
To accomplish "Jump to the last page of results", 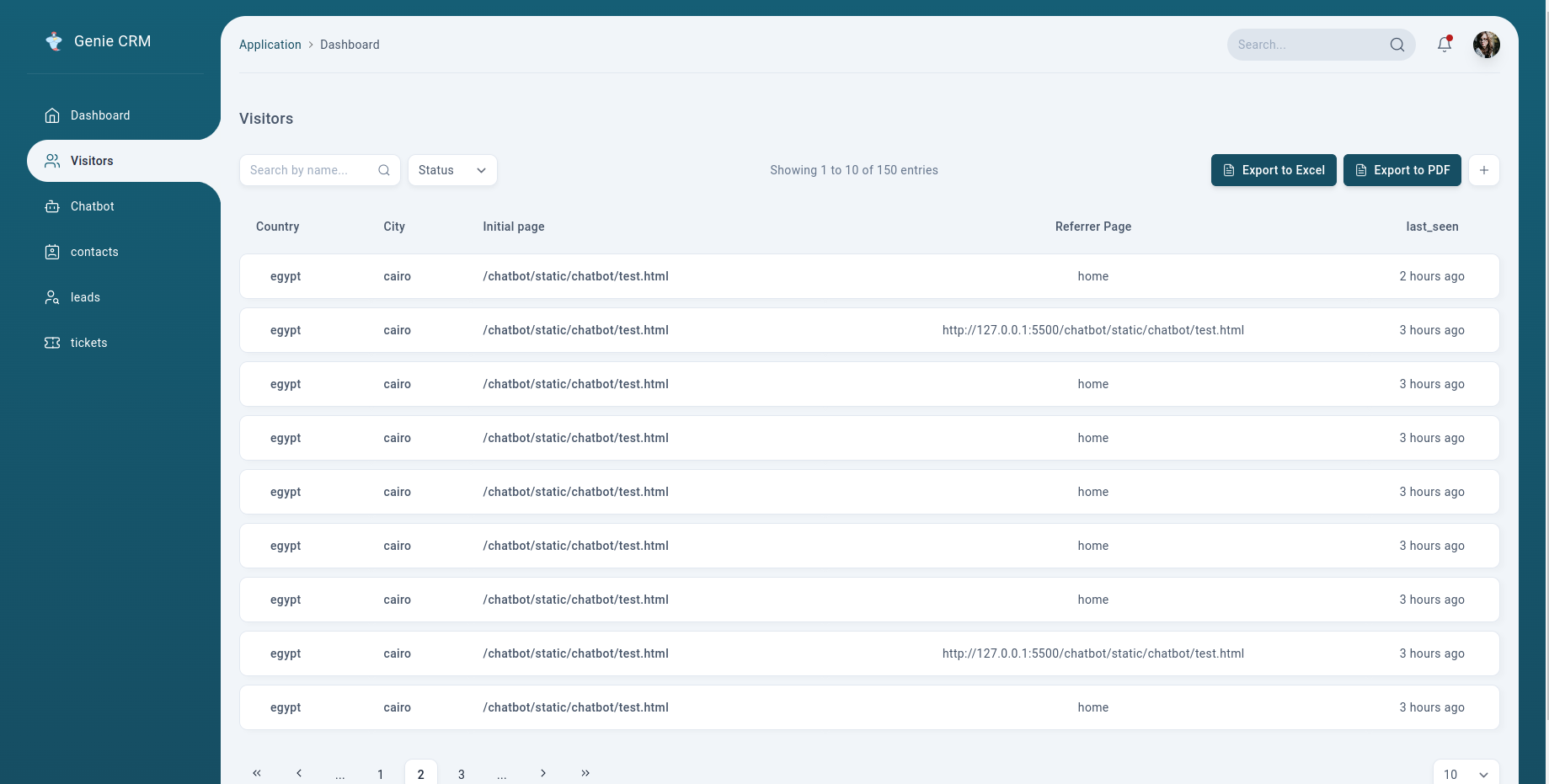I will pyautogui.click(x=585, y=773).
